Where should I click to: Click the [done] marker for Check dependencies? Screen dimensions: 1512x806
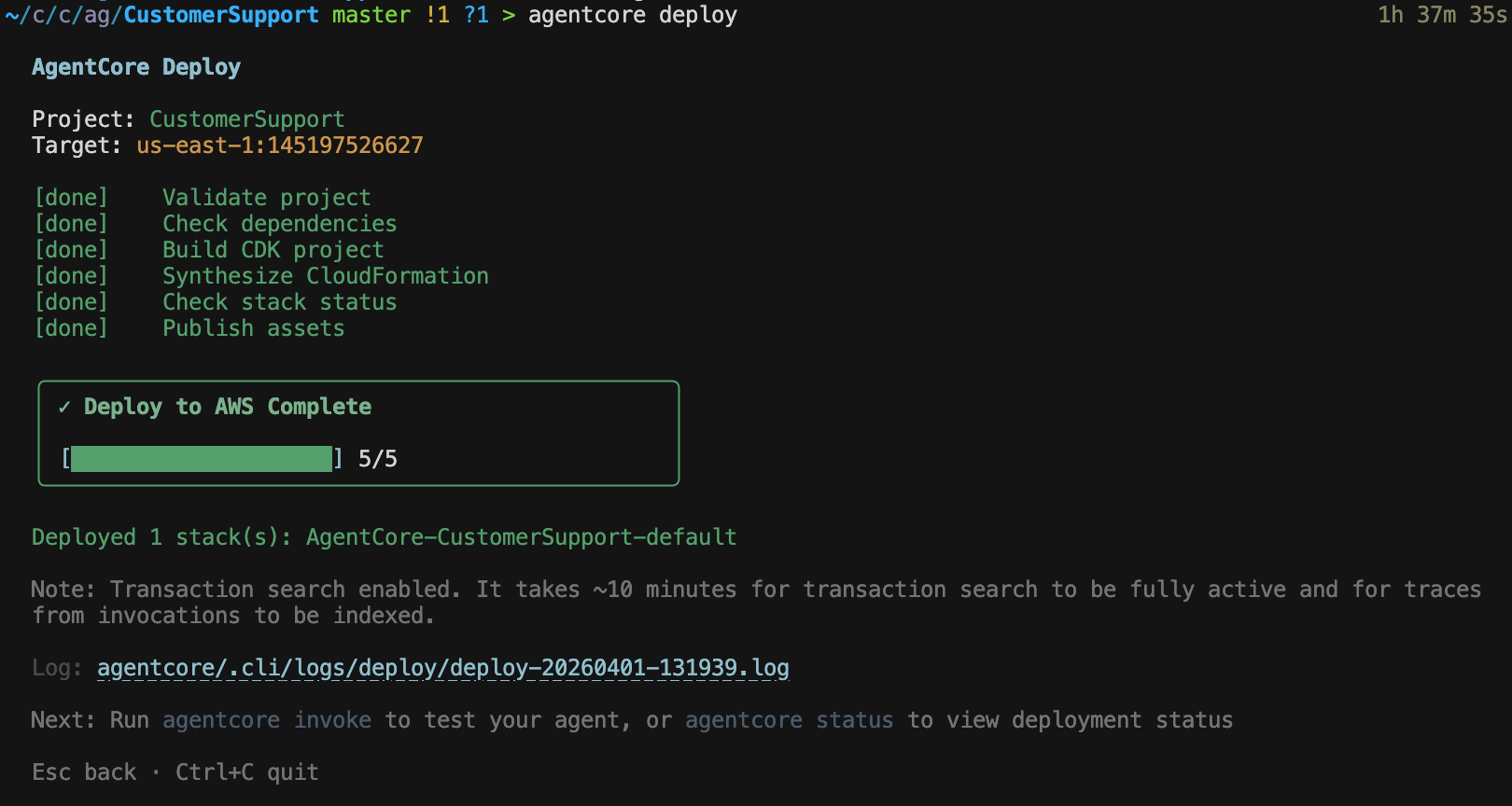(71, 224)
